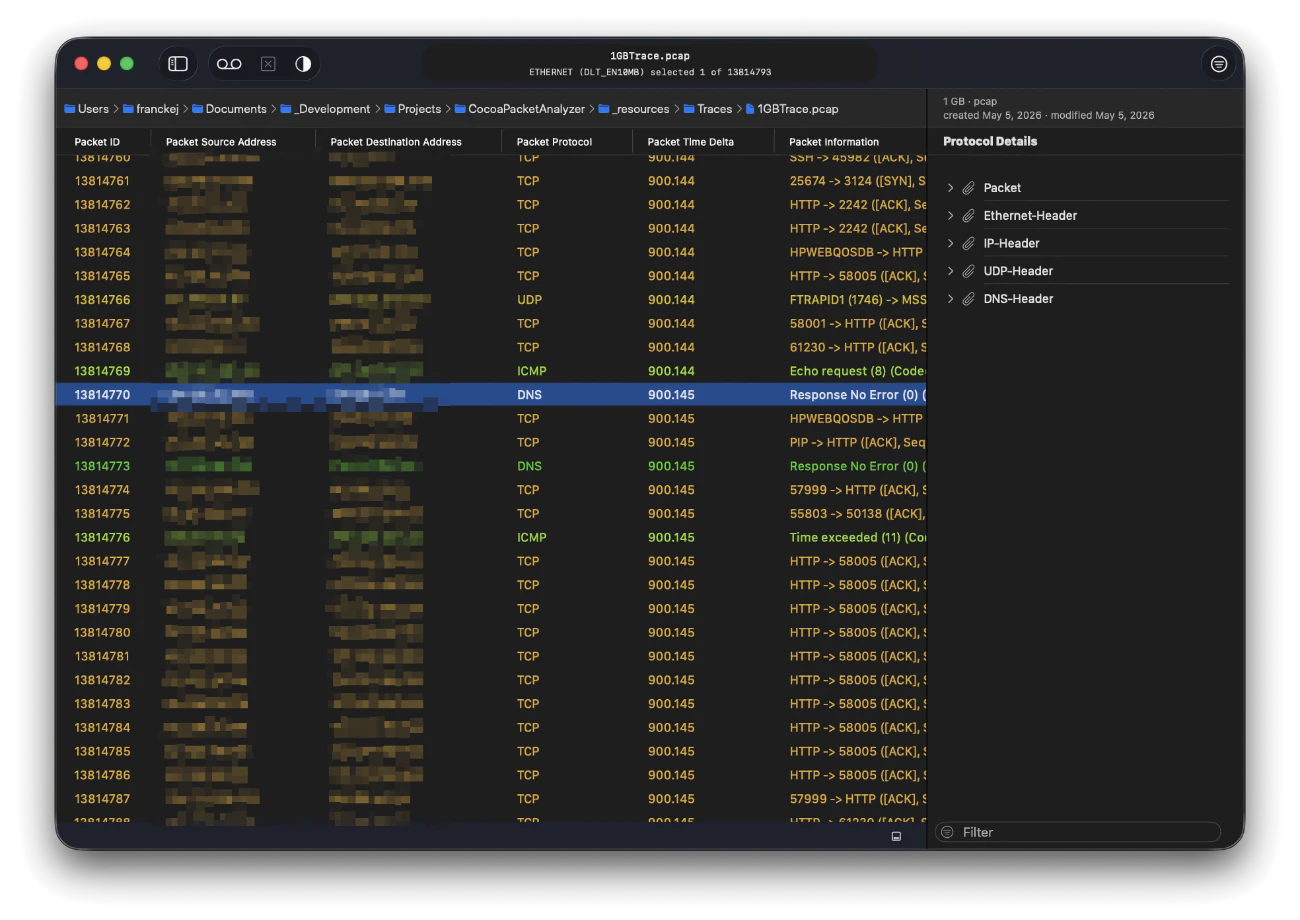The height and width of the screenshot is (920, 1300).
Task: Click the tape-reel capture icon in toolbar
Action: point(229,64)
